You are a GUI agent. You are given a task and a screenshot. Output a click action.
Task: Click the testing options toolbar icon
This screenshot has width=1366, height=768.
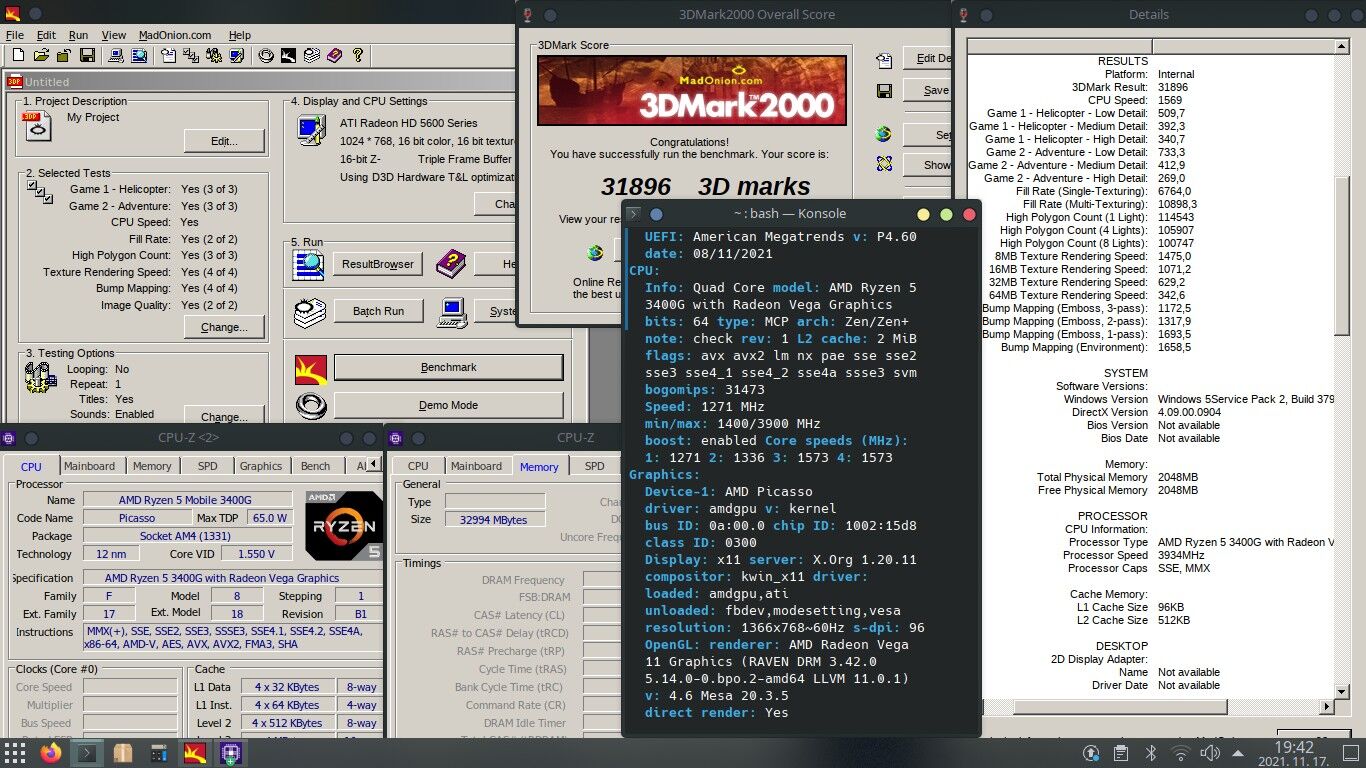coord(214,56)
